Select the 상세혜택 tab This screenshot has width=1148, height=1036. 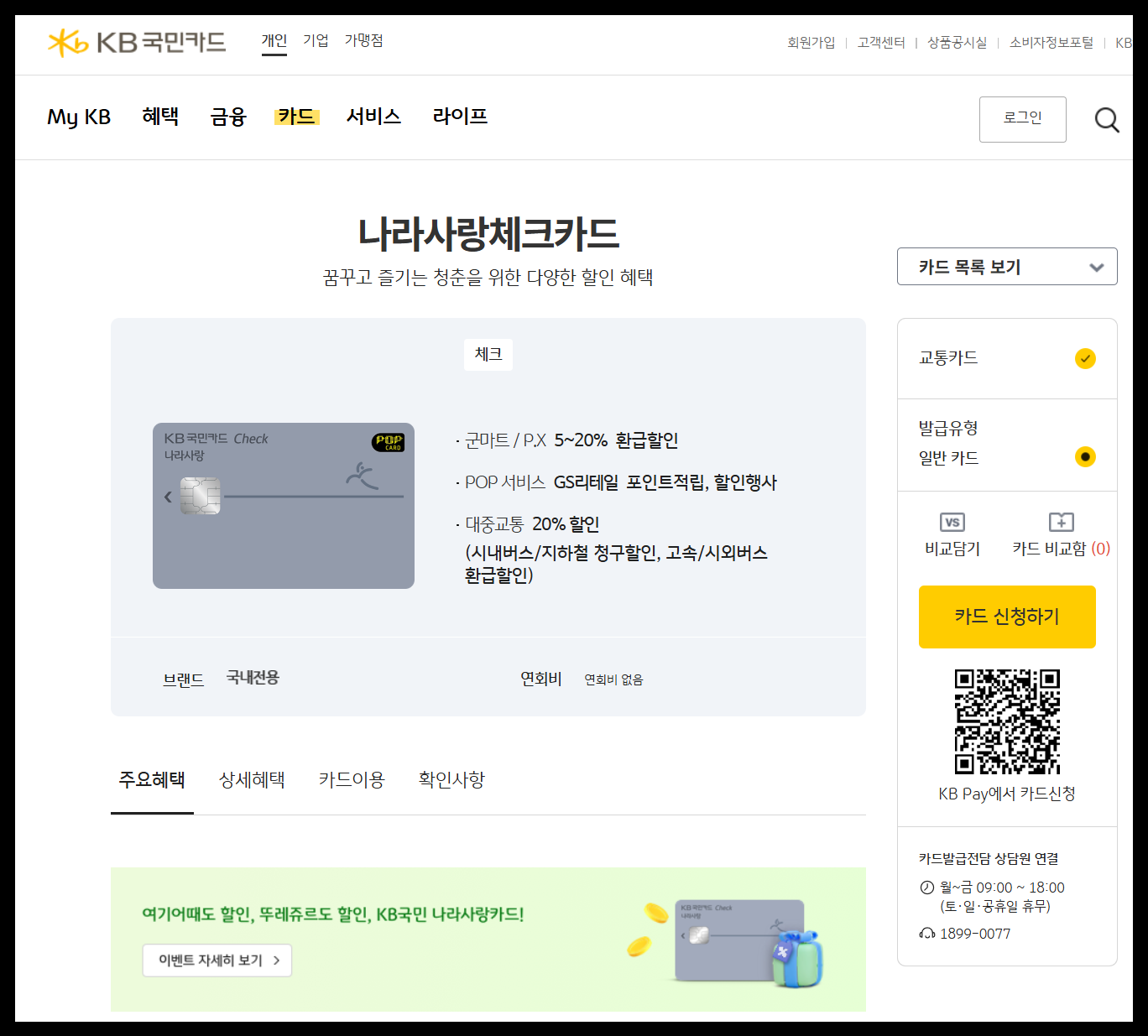pos(252,780)
